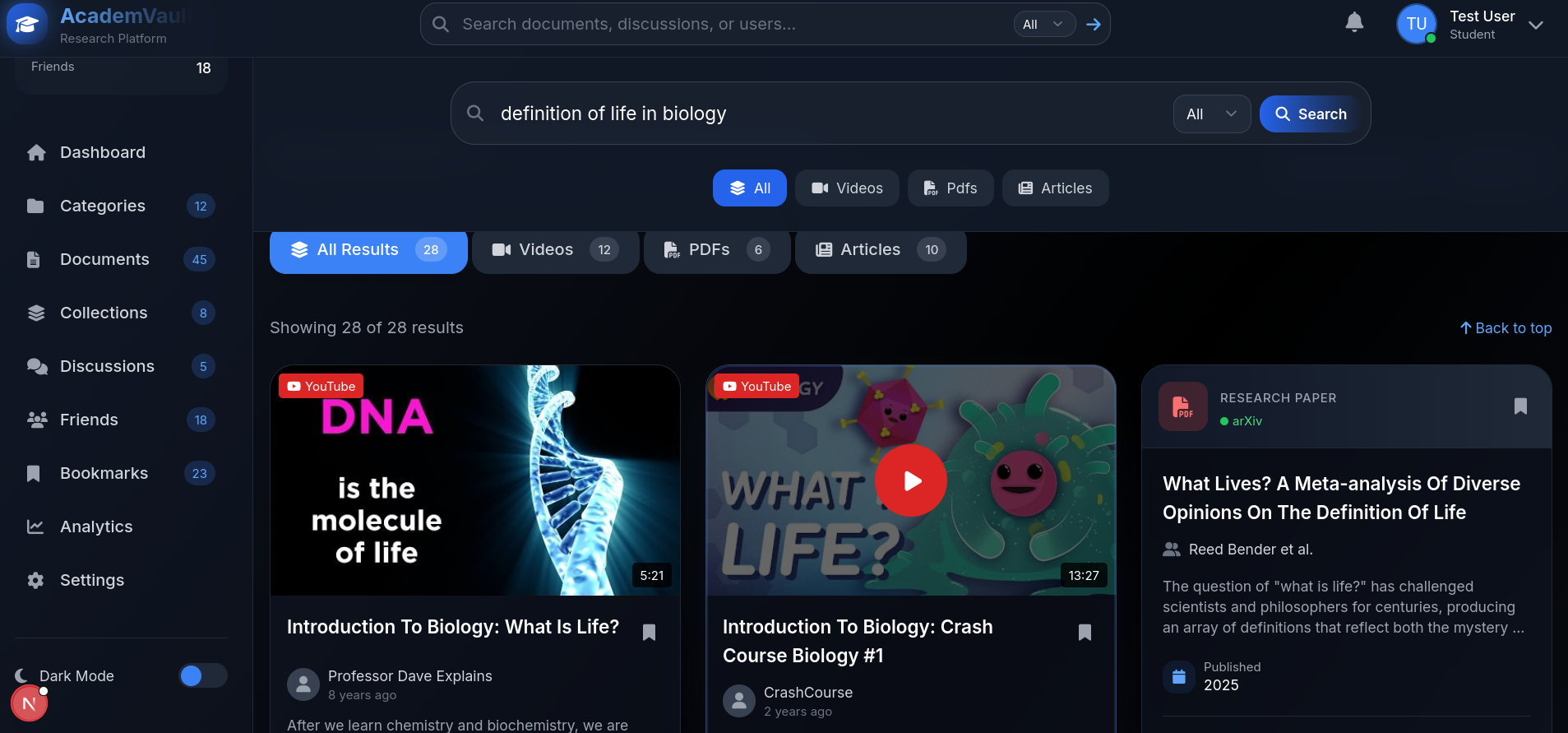The height and width of the screenshot is (733, 1568).
Task: Click the TU user avatar
Action: click(x=1416, y=24)
